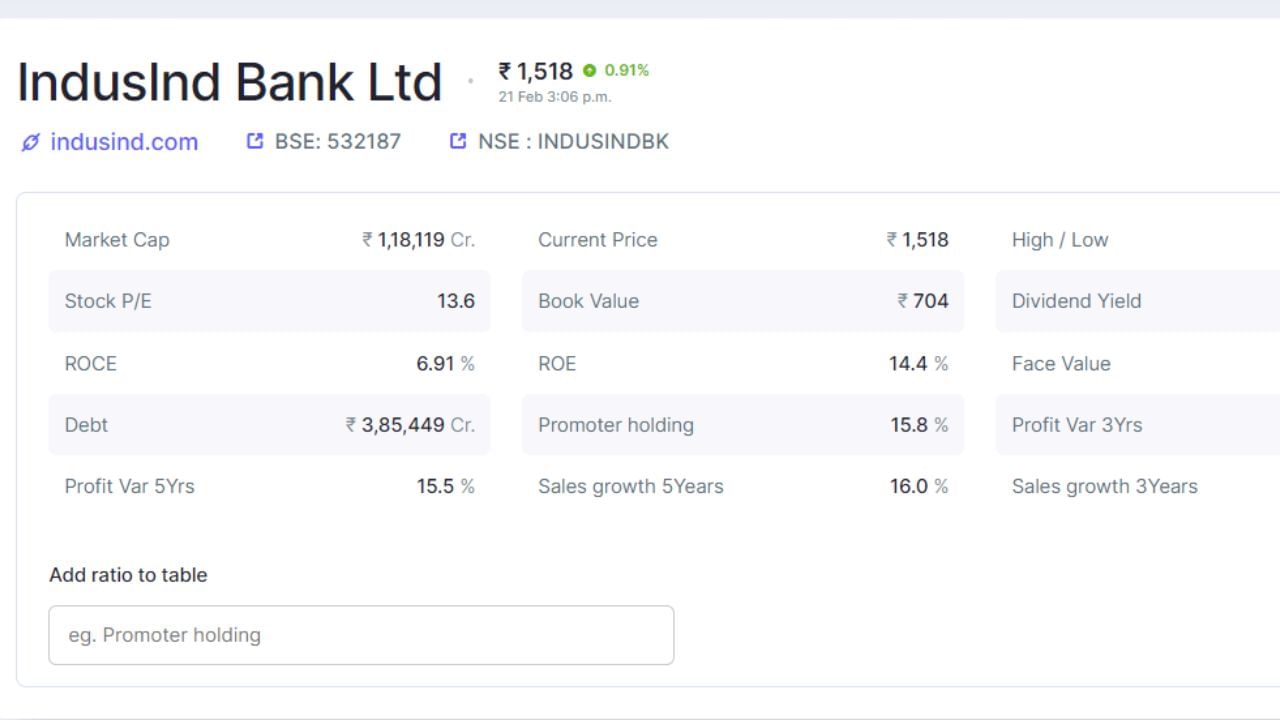Click the external link icon next to BSE

[255, 141]
